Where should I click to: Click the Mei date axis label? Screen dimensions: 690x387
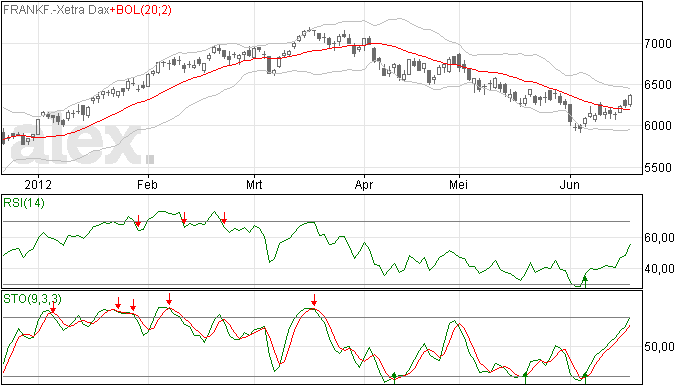[x=459, y=184]
